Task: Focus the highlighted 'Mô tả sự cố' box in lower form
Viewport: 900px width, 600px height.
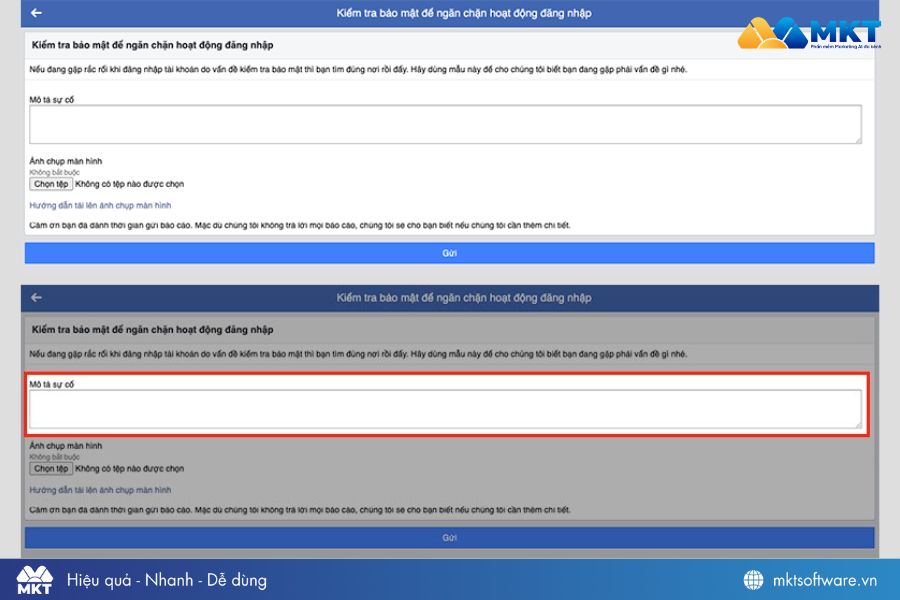Action: point(445,409)
